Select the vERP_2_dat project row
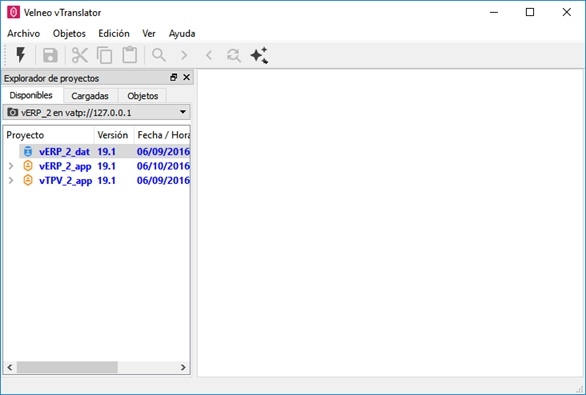This screenshot has height=395, width=586. 105,152
